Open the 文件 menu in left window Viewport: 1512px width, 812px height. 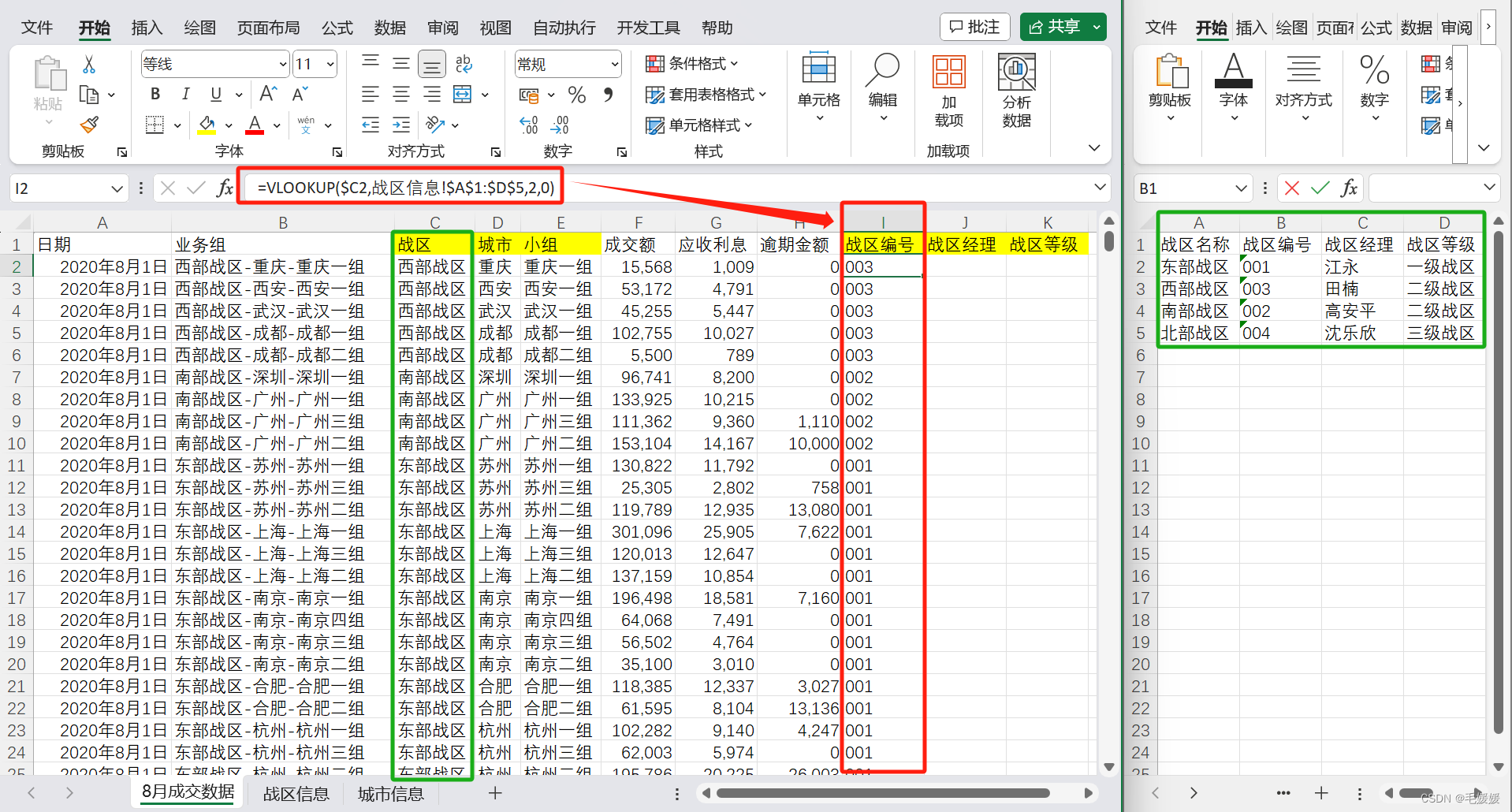pos(37,28)
